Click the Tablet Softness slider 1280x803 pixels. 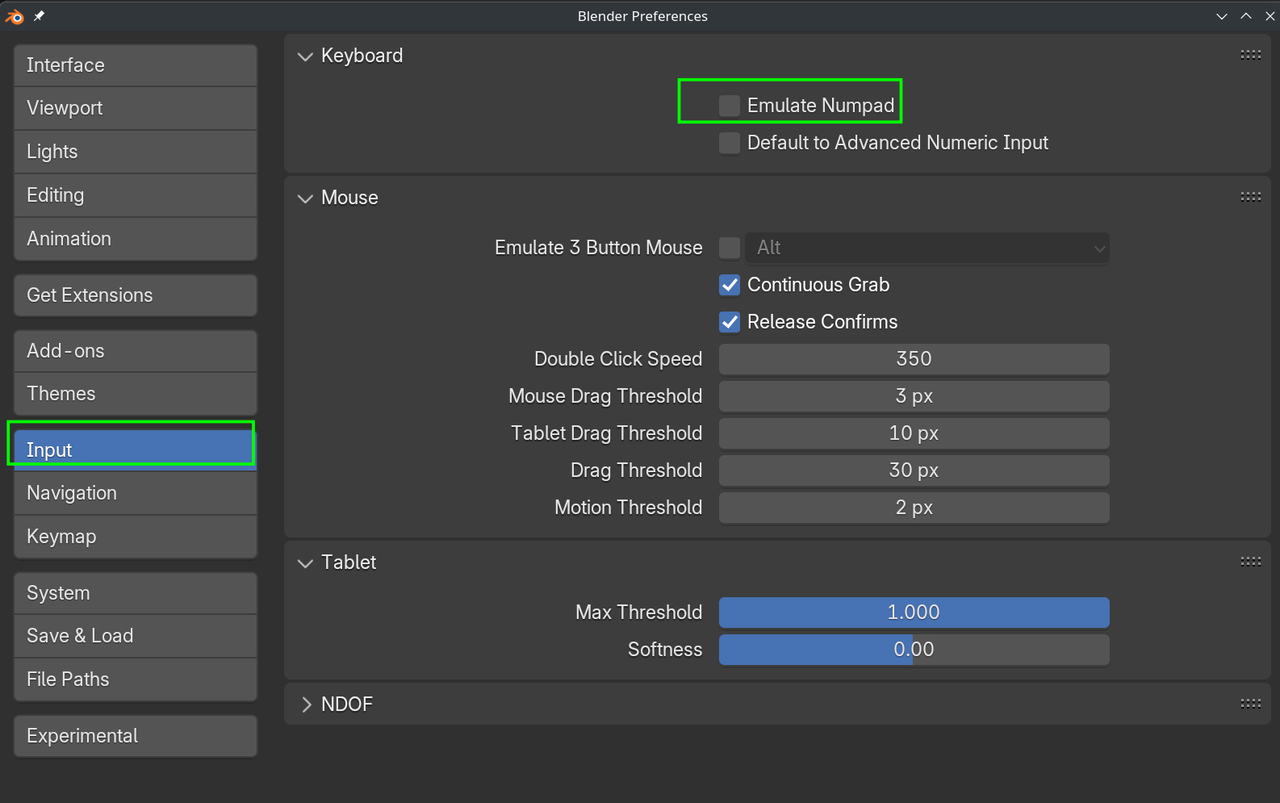tap(914, 650)
